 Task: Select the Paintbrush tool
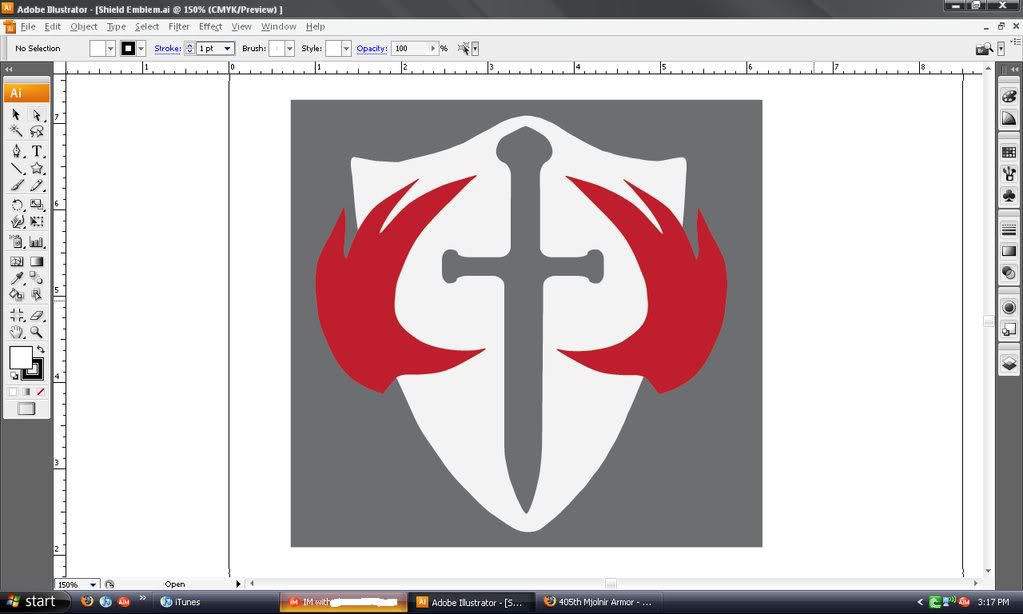click(x=16, y=185)
